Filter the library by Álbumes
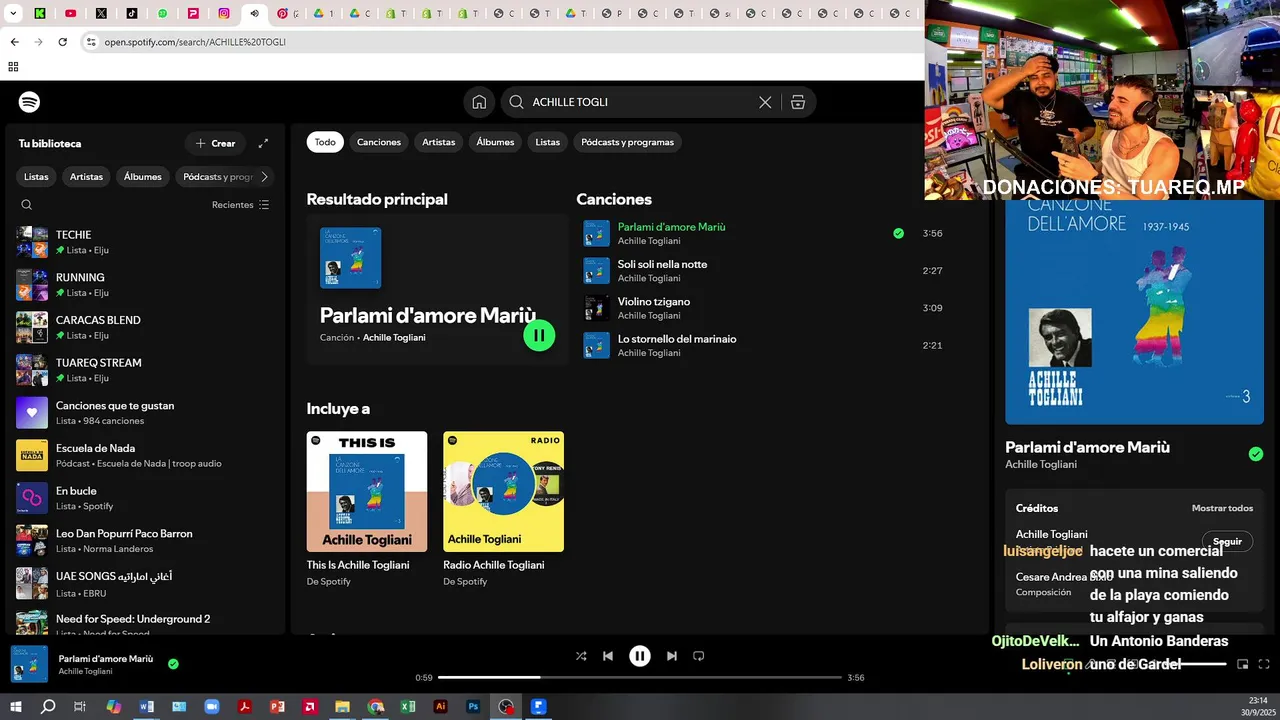The height and width of the screenshot is (720, 1280). (143, 177)
